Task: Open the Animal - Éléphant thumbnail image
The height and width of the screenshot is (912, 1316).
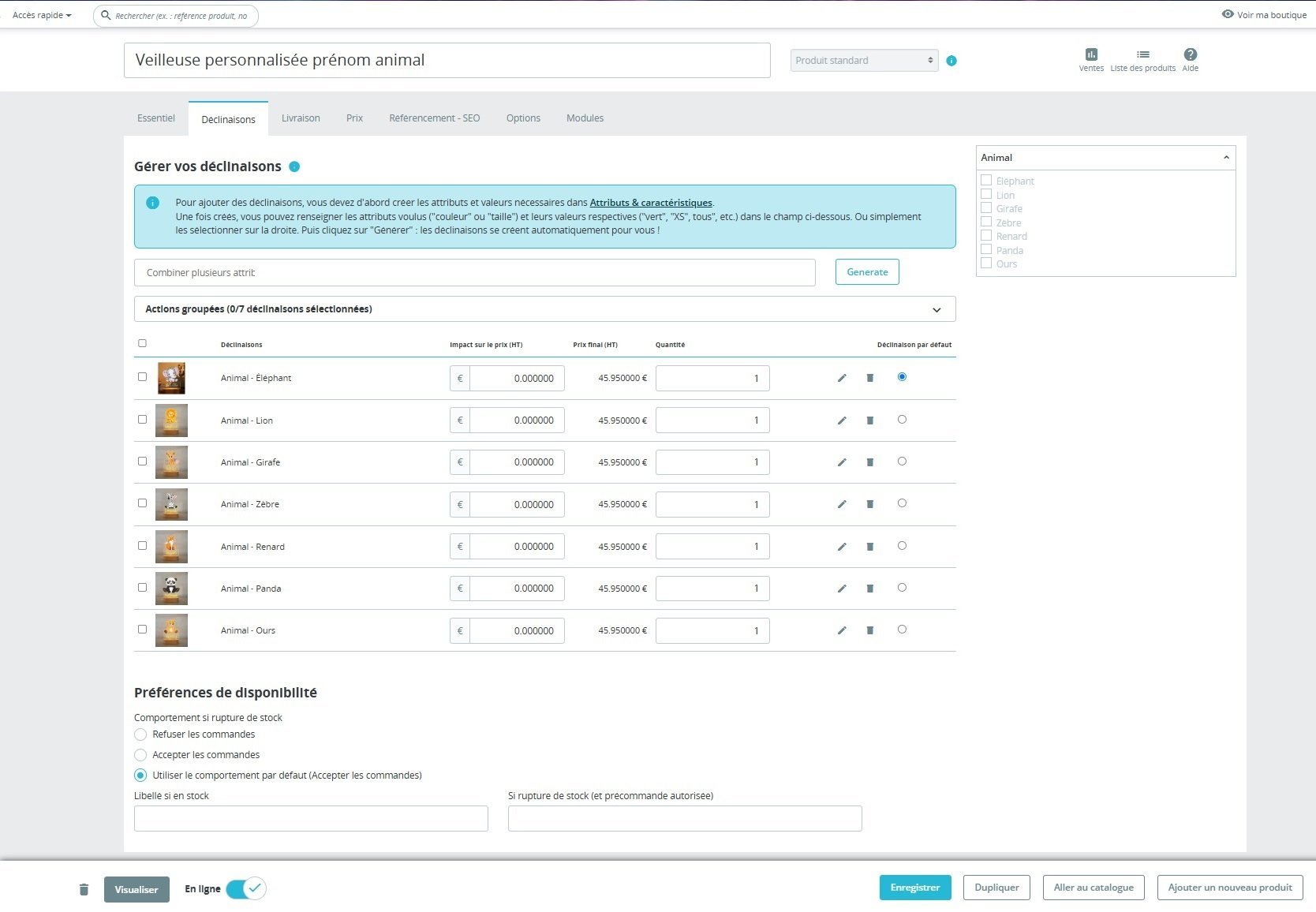Action: tap(171, 379)
